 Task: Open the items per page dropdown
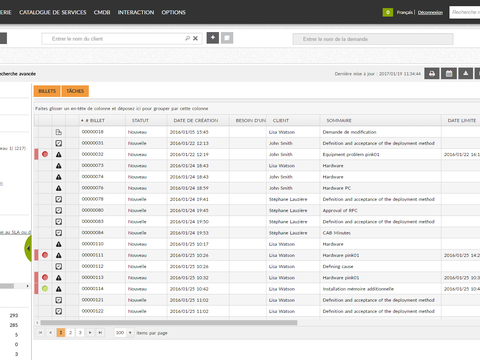130,333
